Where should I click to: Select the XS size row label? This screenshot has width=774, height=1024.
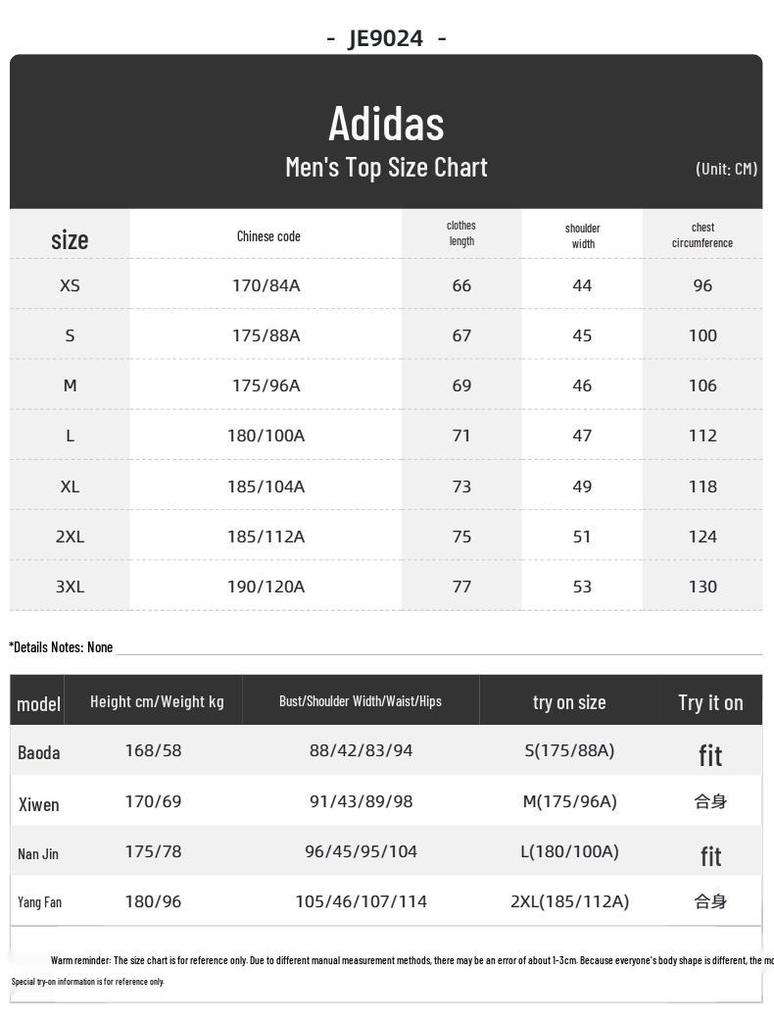click(x=69, y=285)
